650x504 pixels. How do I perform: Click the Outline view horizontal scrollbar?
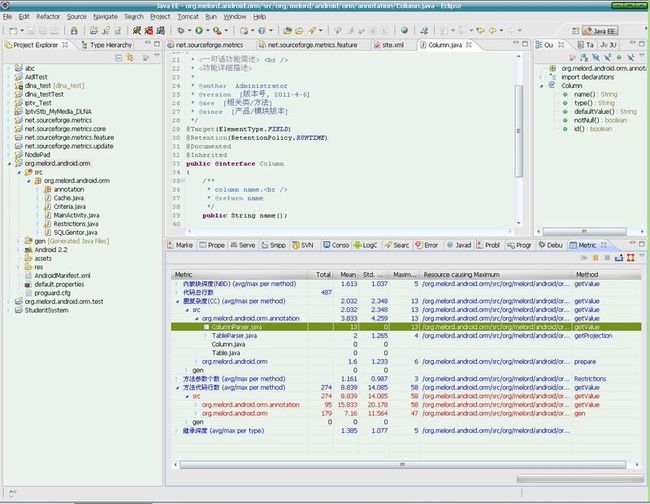click(585, 231)
